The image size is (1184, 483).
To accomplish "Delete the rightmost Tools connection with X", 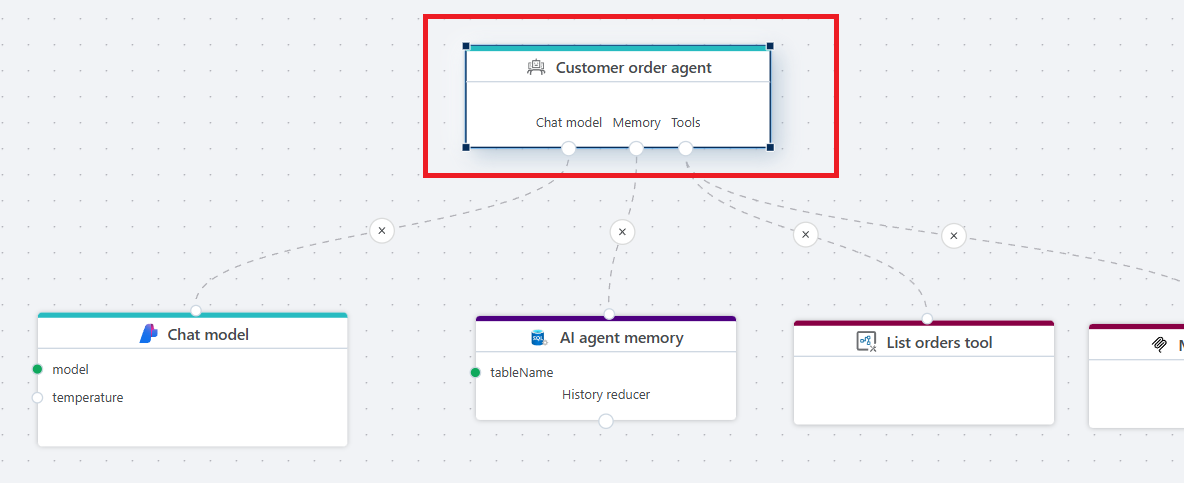I will 954,236.
